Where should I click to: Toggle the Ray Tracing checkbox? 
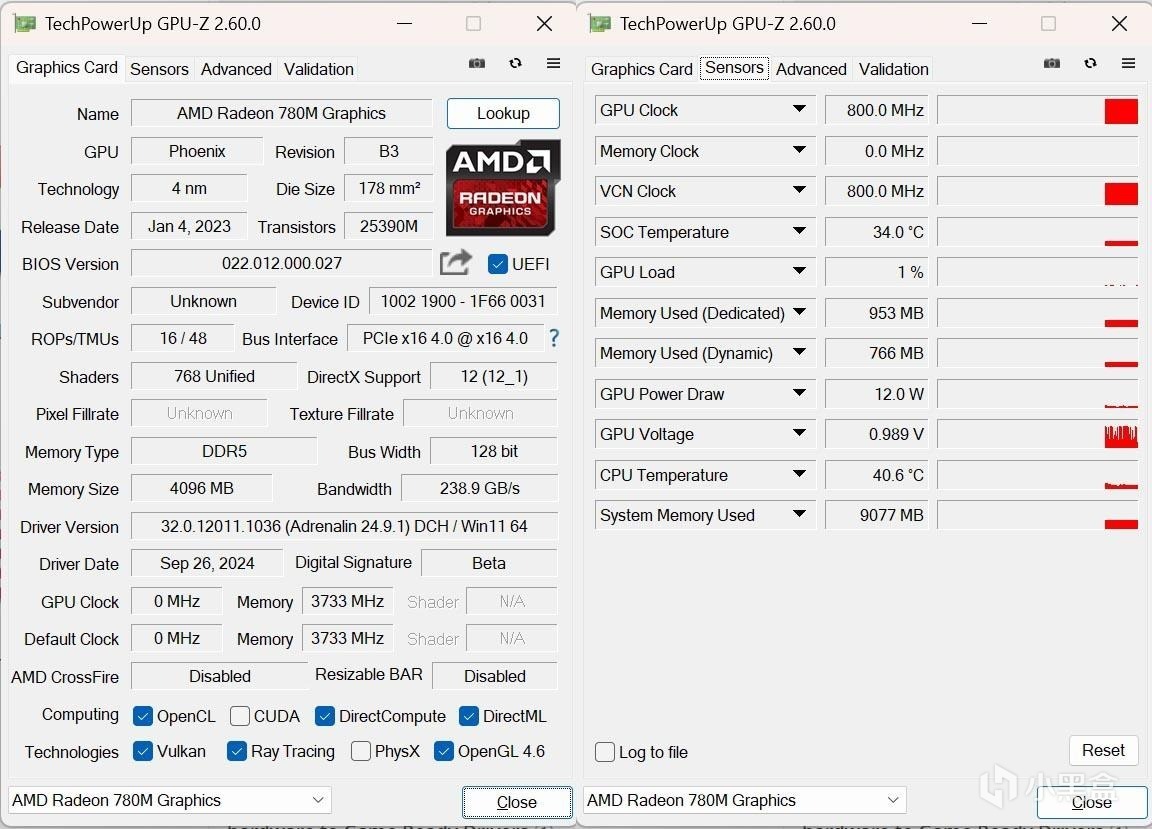(237, 751)
